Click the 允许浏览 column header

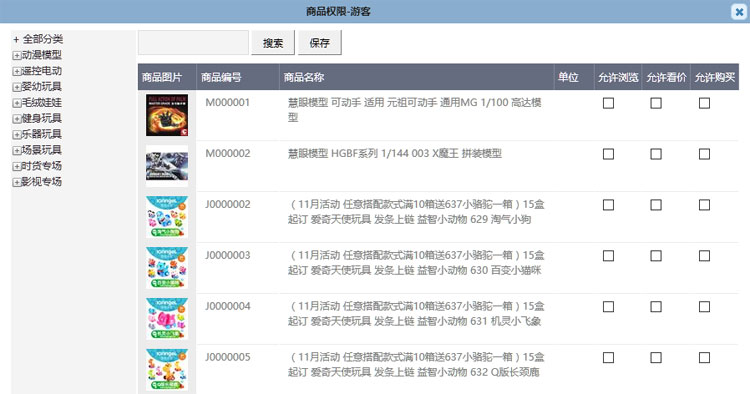click(618, 77)
